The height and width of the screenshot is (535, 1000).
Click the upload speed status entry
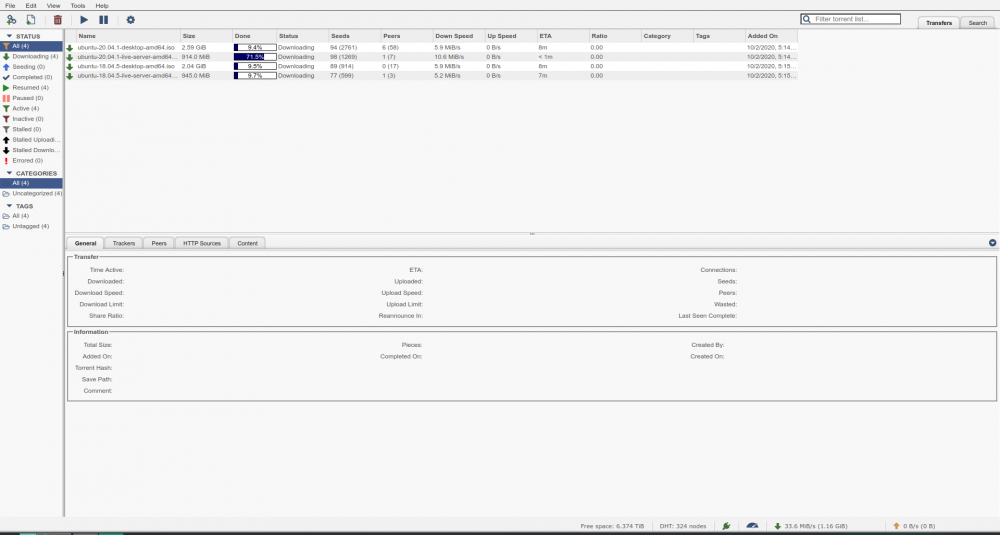tap(913, 526)
